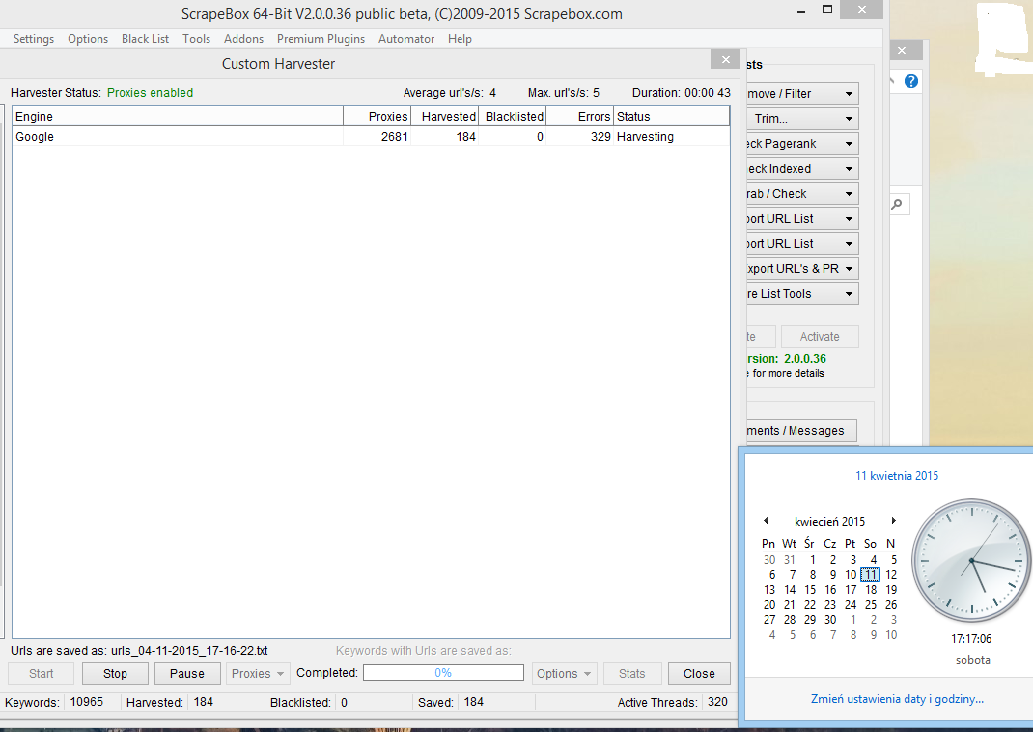Image resolution: width=1033 pixels, height=732 pixels.
Task: Click the Activate button
Action: coord(820,337)
